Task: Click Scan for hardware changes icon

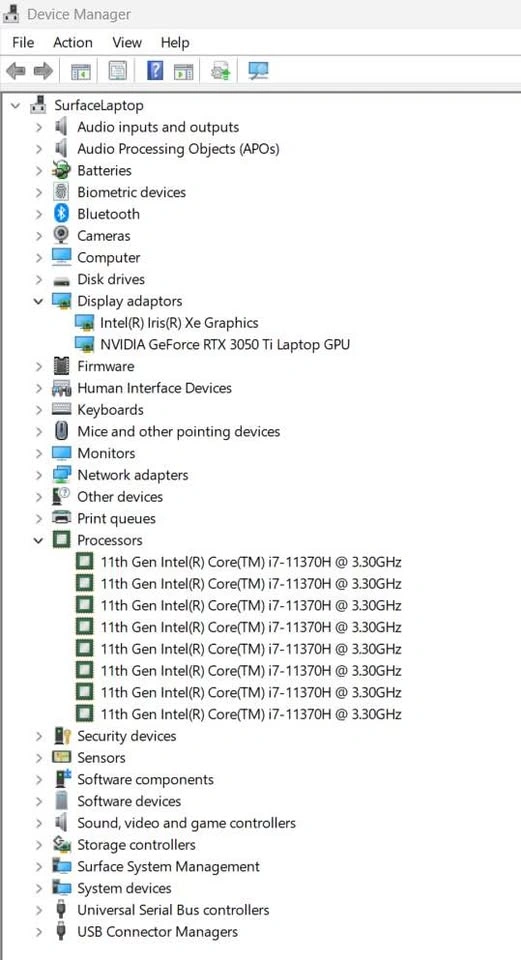Action: (258, 71)
